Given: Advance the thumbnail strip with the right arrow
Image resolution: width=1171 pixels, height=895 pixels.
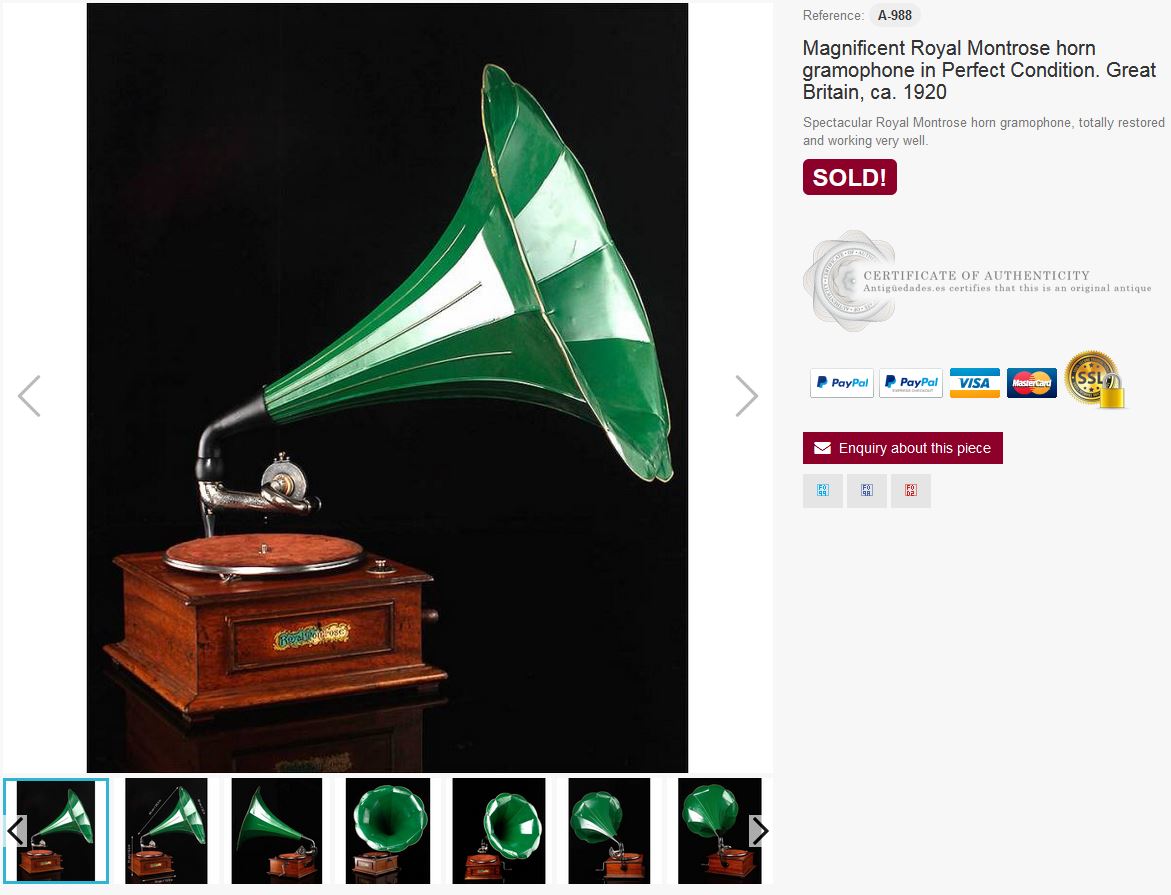Looking at the screenshot, I should [759, 831].
